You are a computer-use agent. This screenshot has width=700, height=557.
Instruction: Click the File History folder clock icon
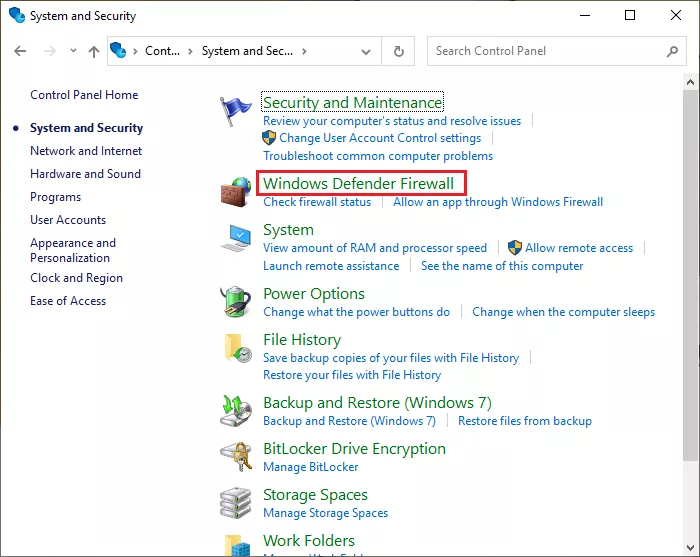pos(238,348)
